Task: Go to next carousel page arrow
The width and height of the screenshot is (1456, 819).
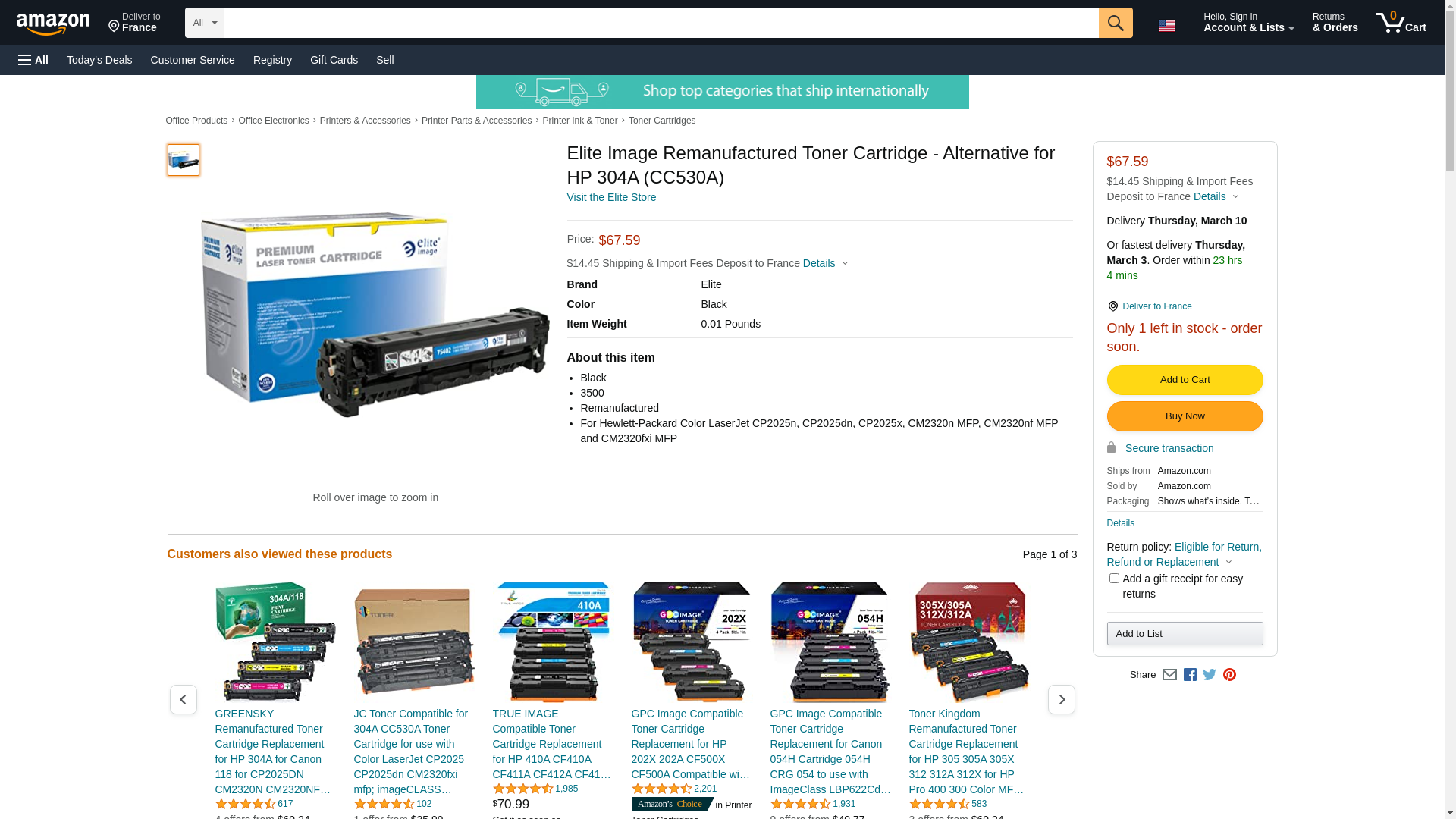Action: click(x=1061, y=699)
